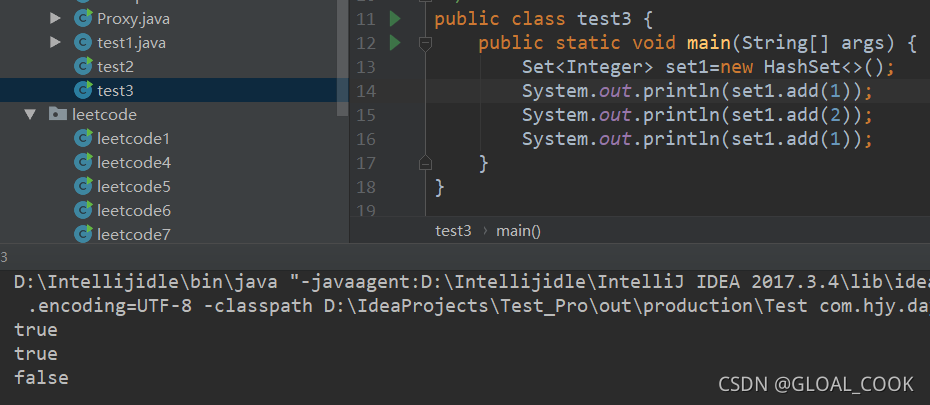Open leetcode1 in project tree
930x405 pixels.
133,139
